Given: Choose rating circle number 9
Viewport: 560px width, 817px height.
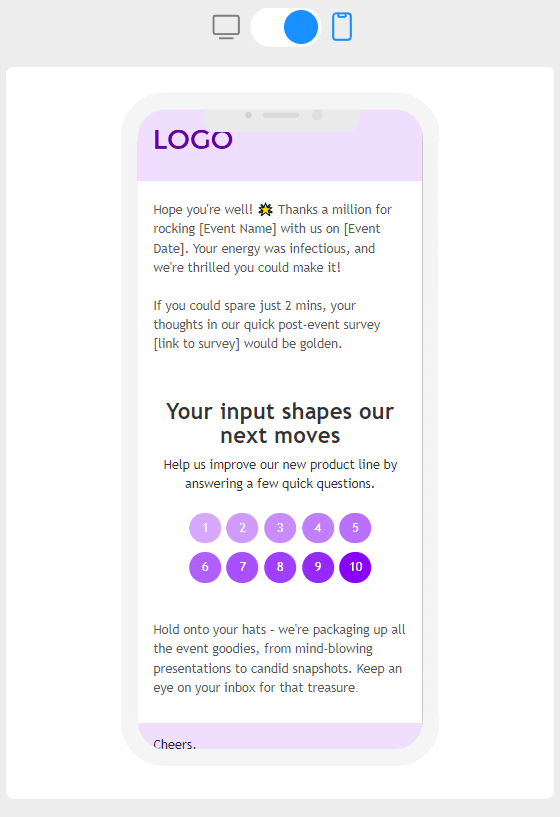Looking at the screenshot, I should pos(318,567).
